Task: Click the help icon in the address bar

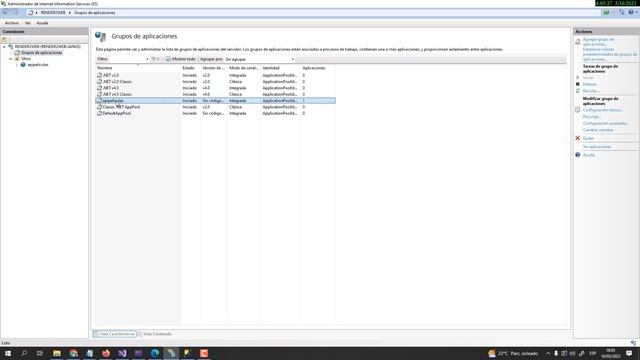Action: (631, 13)
